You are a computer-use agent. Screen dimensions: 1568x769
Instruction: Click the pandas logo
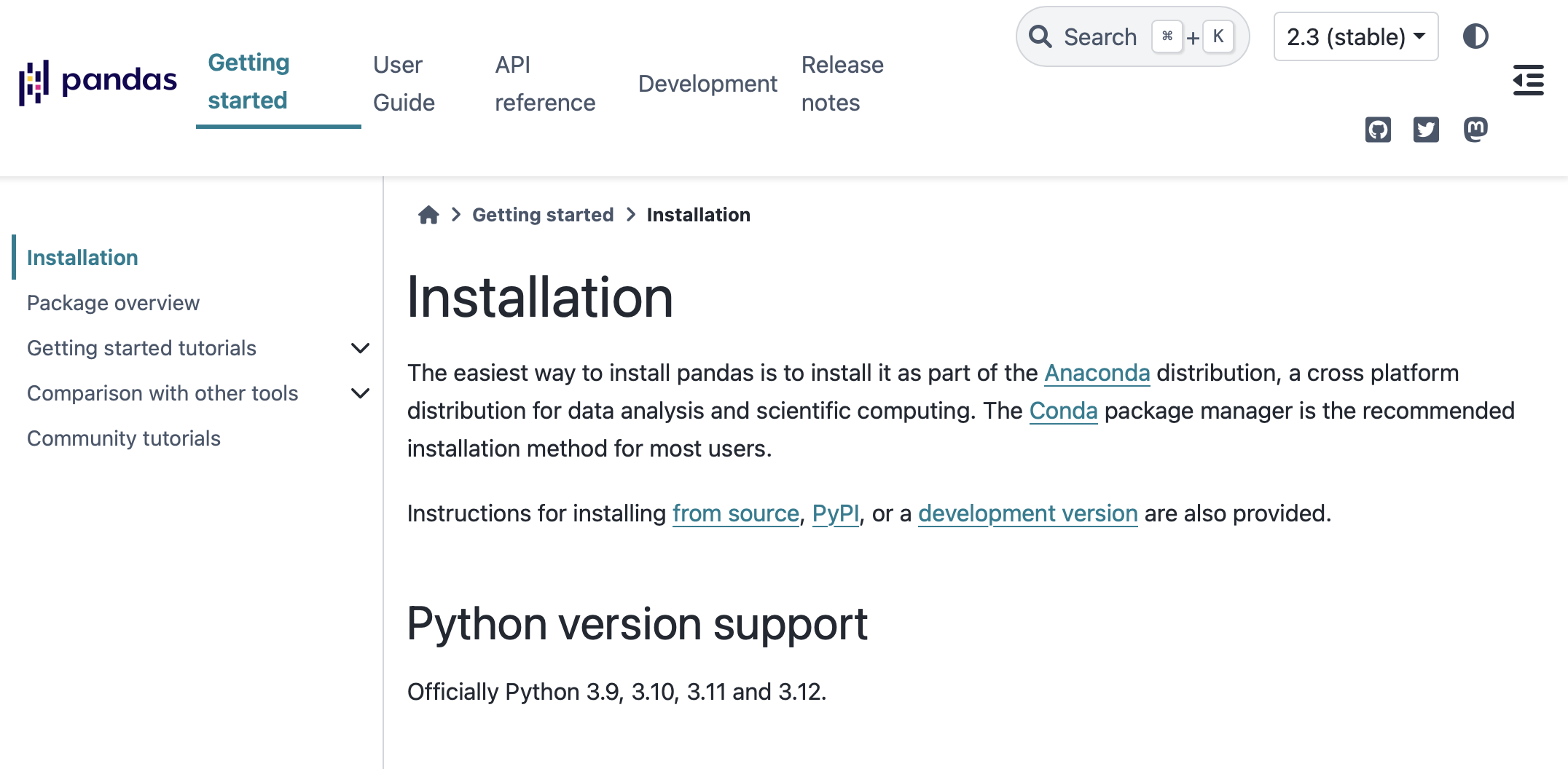[98, 80]
